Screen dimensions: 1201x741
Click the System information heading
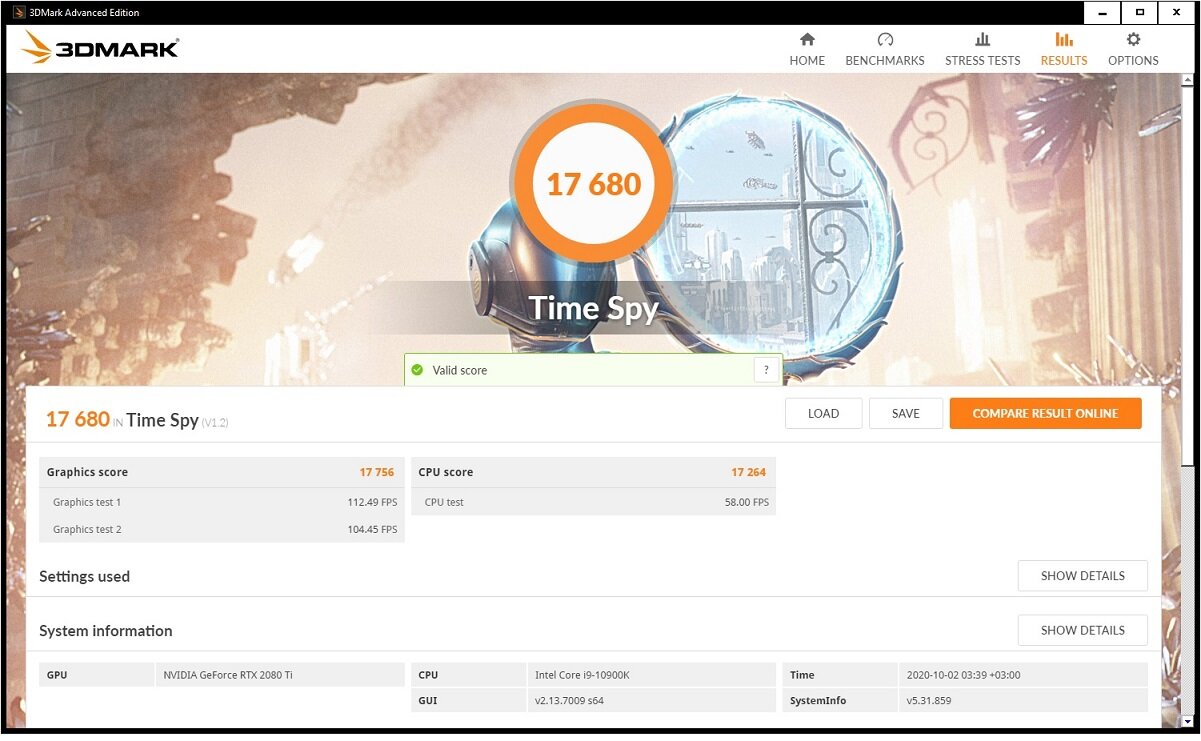[106, 631]
